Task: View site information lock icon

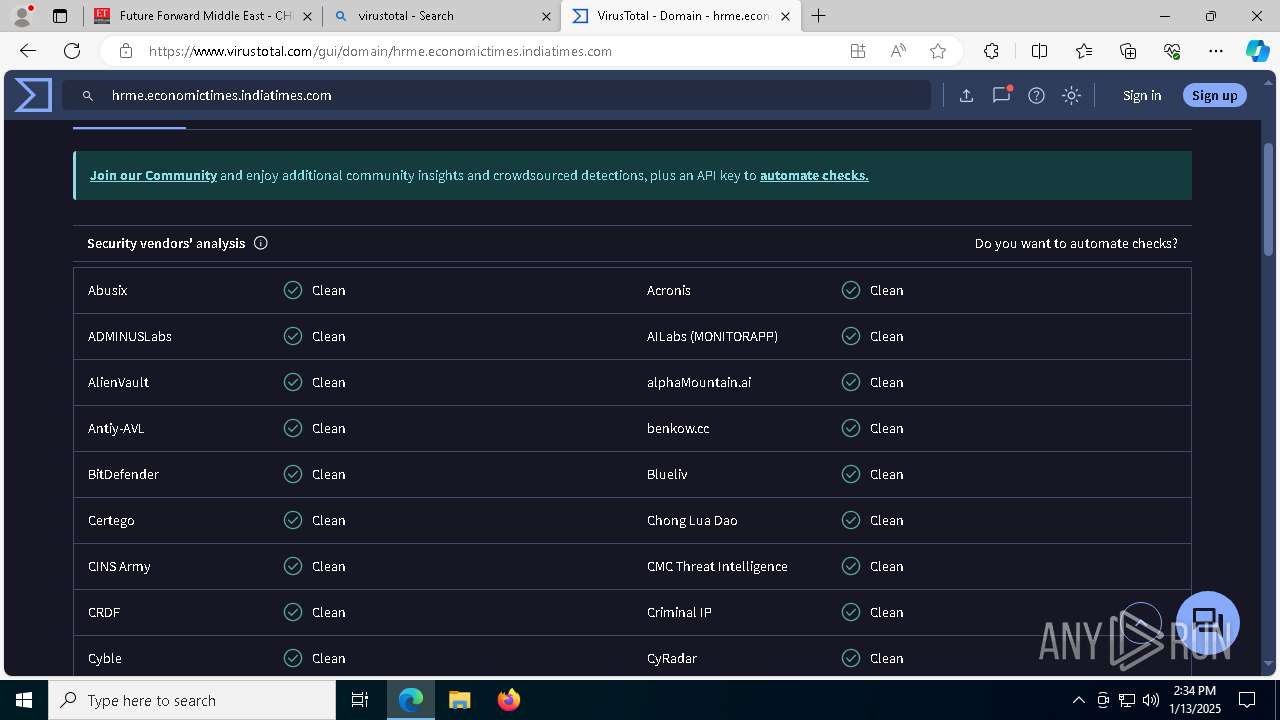Action: tap(125, 51)
